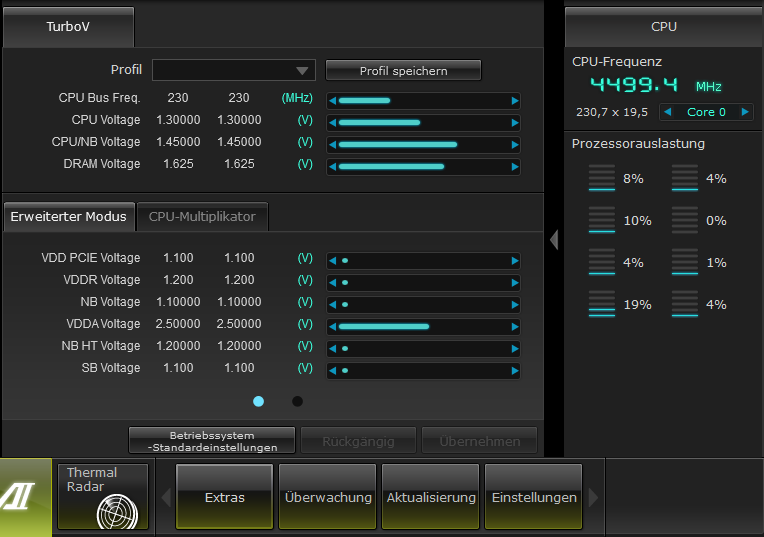Decrease CPU Voltage with left arrow
Viewport: 764px width, 537px height.
click(x=332, y=123)
